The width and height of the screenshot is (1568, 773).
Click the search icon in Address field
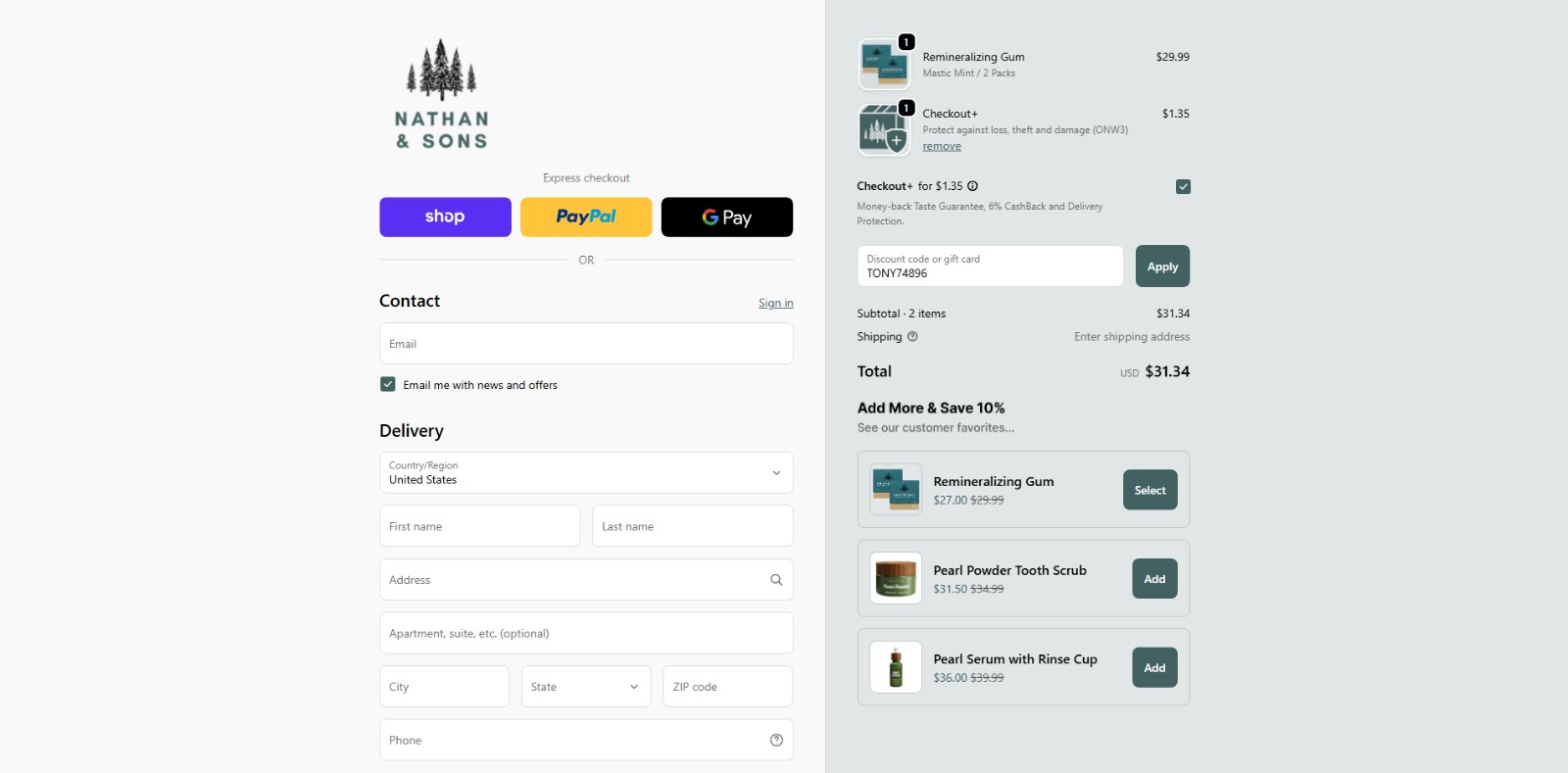click(776, 580)
